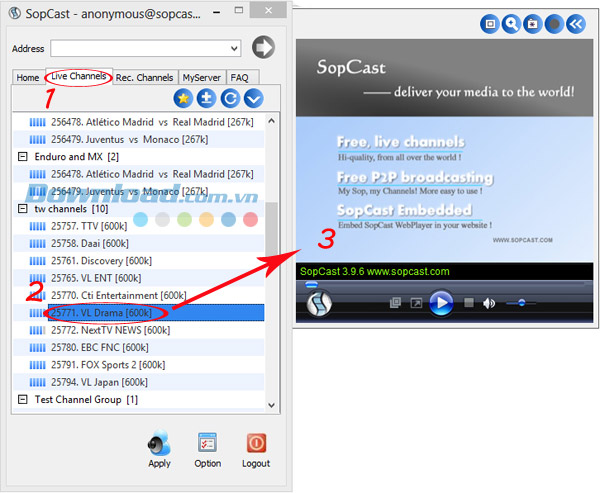Select channel 25780. EBC FNC [600k]

pos(99,348)
